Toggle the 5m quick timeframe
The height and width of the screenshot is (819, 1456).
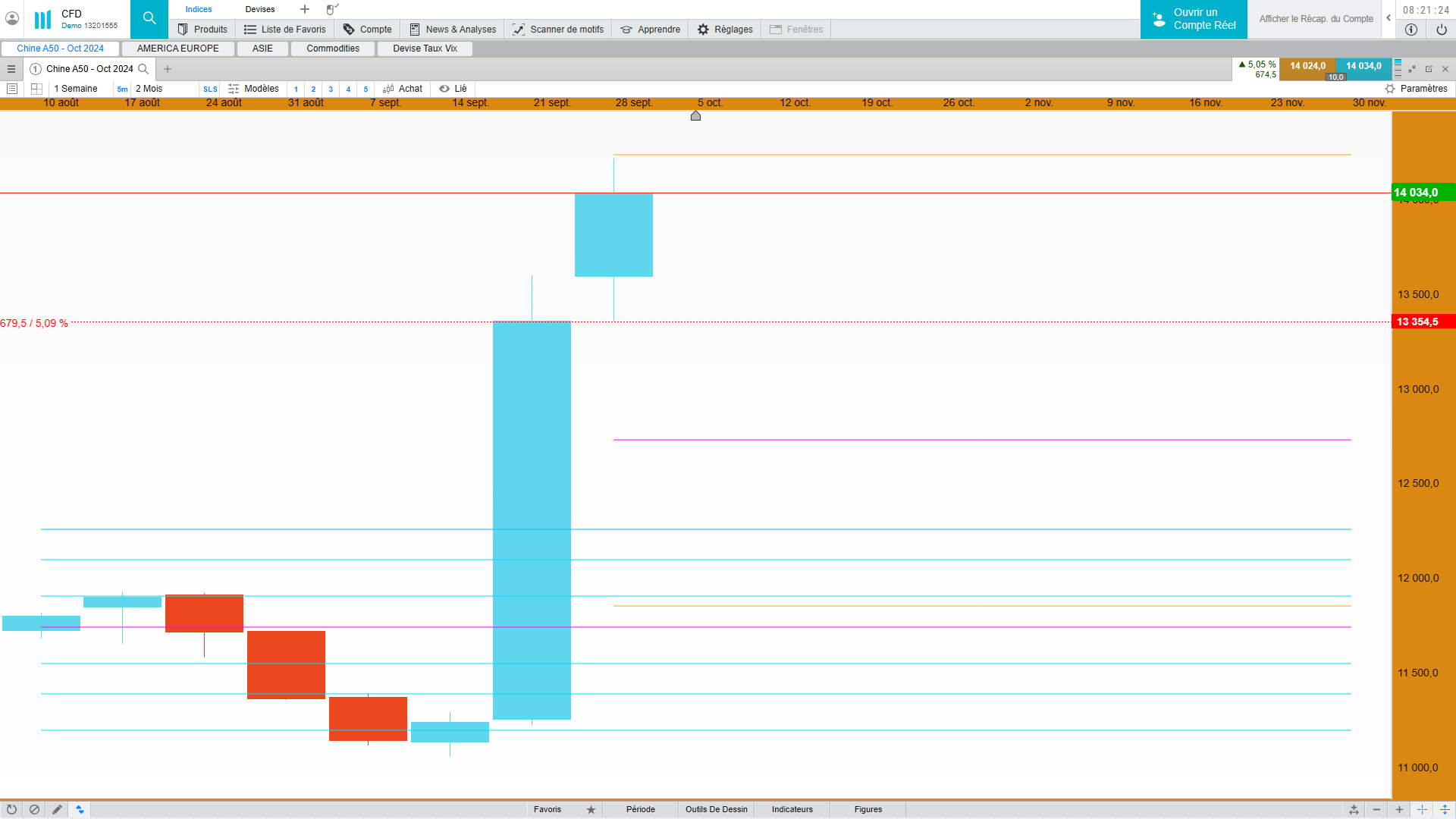(x=122, y=89)
